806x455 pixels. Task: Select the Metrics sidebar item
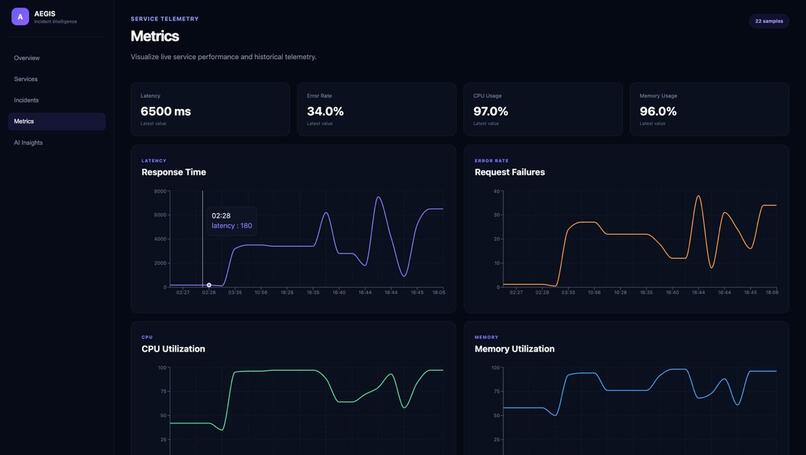click(57, 121)
